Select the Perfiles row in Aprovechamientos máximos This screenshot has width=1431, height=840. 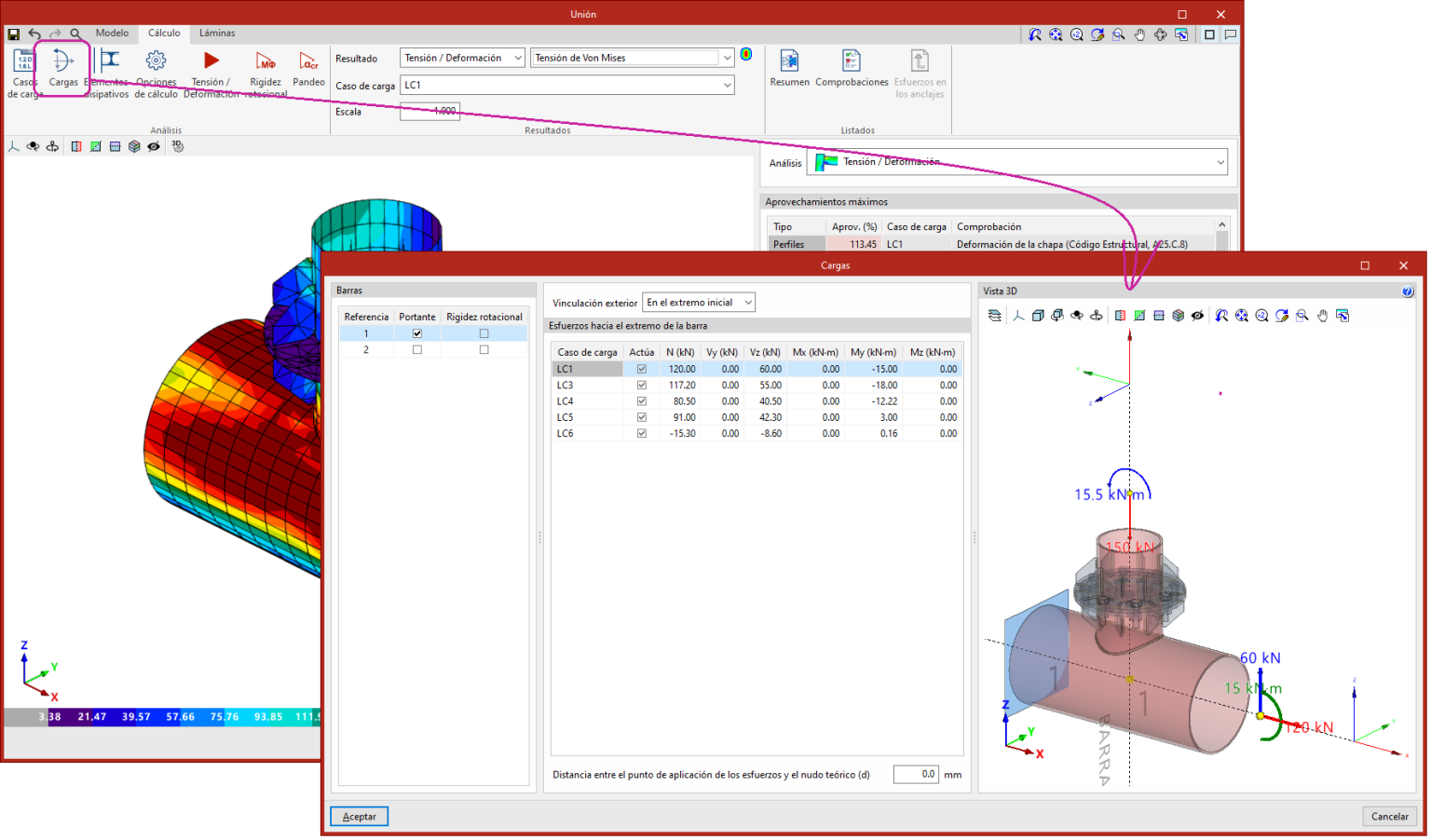pos(991,244)
